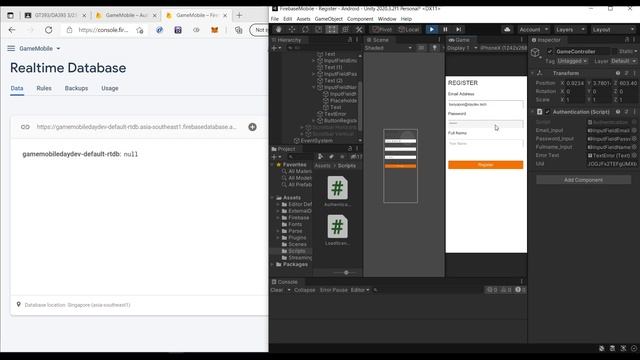Open the Console Editor dropdown

pyautogui.click(x=360, y=290)
